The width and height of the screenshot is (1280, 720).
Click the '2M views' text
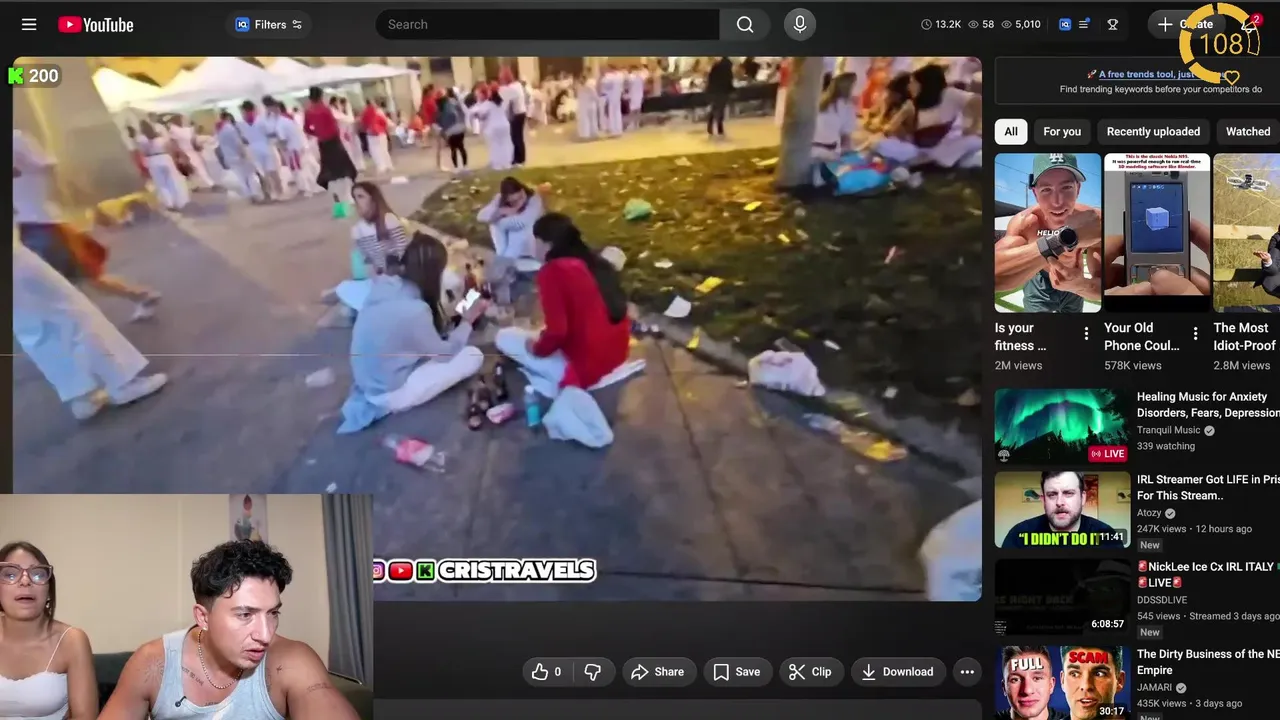(1018, 365)
